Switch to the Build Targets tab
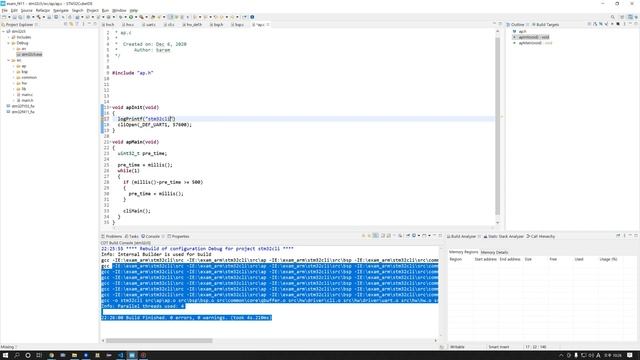The height and width of the screenshot is (360, 640). pos(545,24)
